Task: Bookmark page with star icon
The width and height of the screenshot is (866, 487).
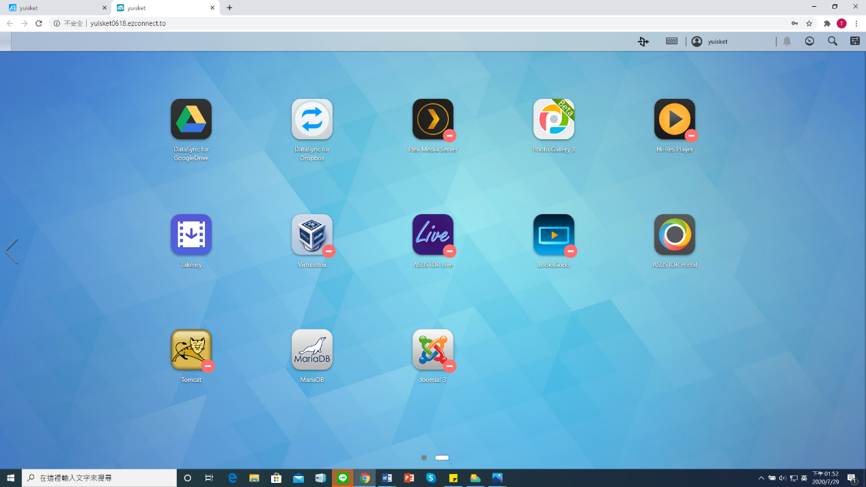Action: (x=809, y=23)
